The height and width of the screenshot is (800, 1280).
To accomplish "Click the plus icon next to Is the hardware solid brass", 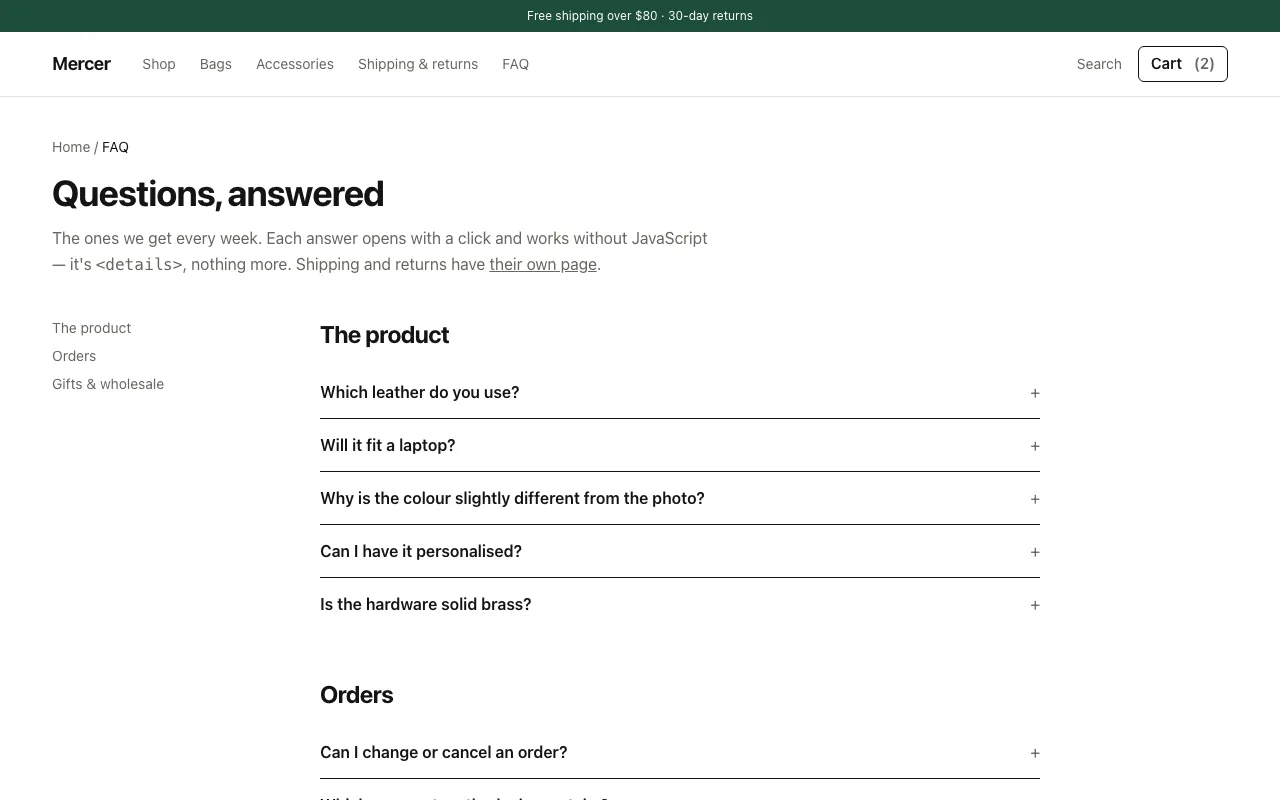I will [x=1035, y=605].
